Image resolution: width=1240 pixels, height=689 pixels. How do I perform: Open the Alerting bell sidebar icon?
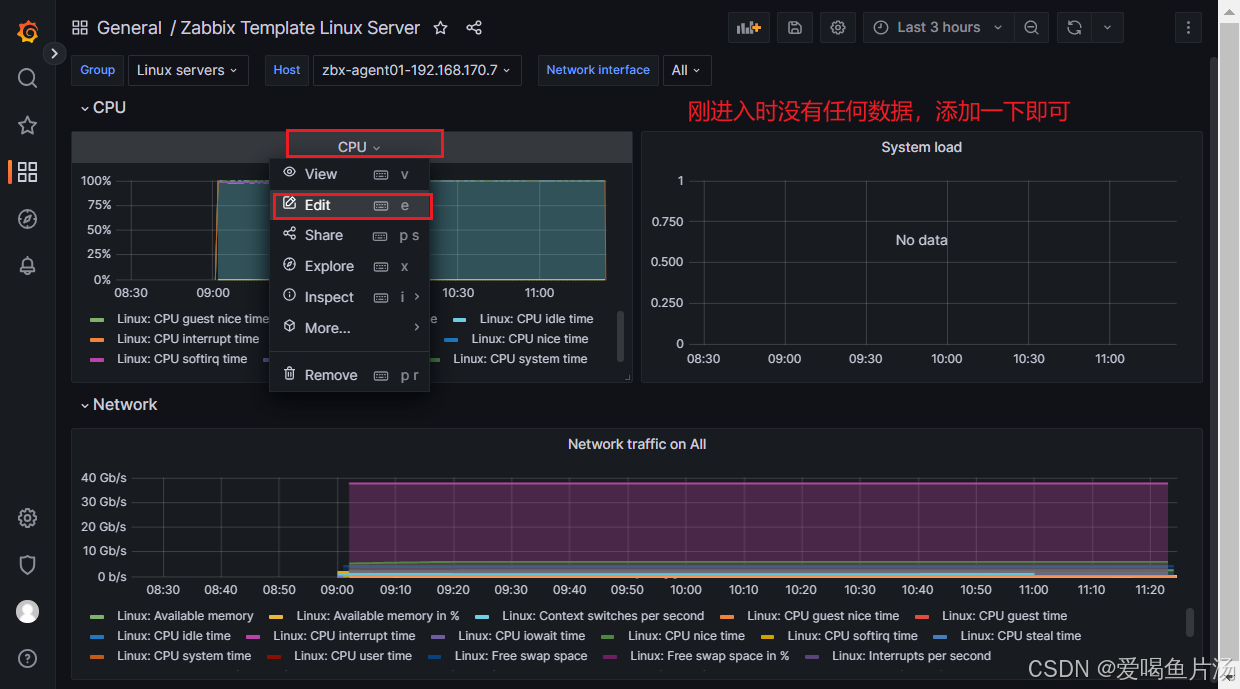pyautogui.click(x=28, y=266)
